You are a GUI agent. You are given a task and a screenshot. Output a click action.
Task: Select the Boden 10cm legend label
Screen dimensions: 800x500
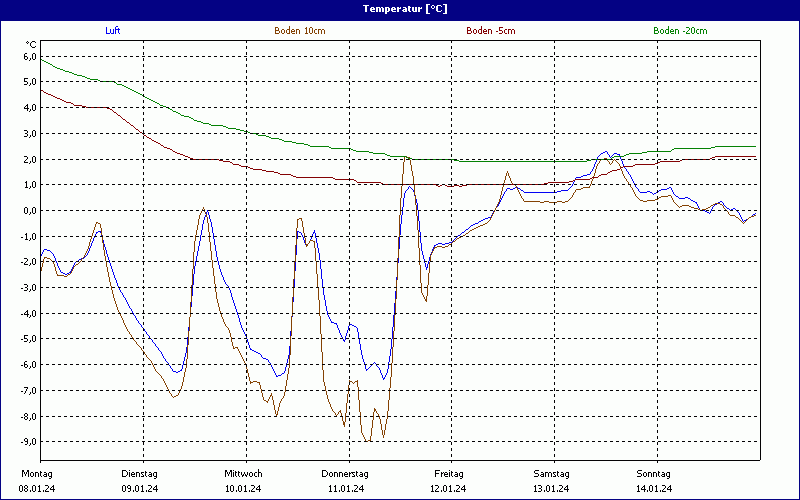299,31
